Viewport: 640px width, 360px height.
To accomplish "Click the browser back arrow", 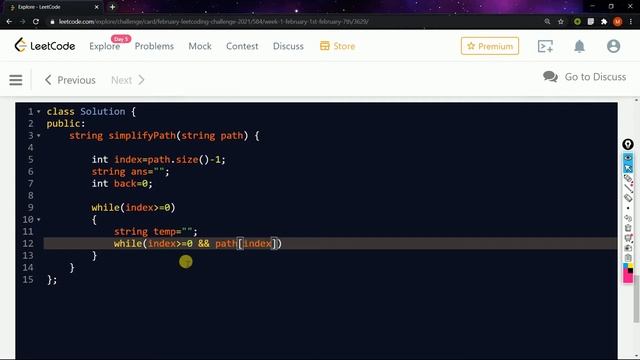I will coord(9,22).
